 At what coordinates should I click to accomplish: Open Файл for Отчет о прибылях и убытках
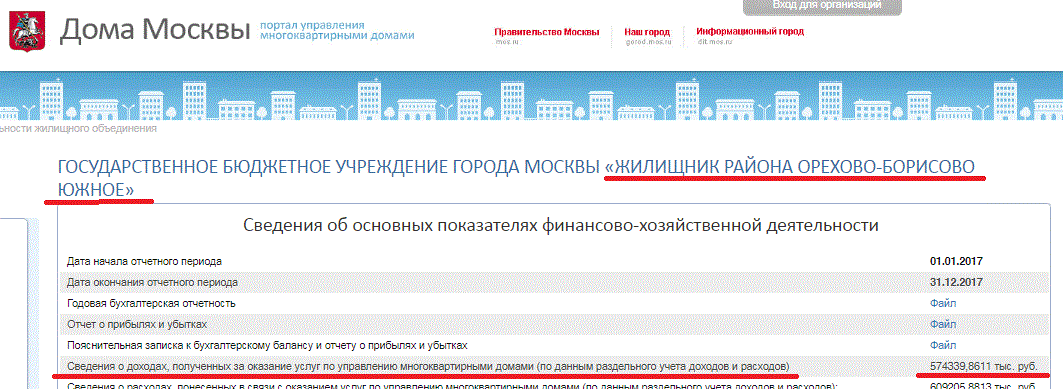(943, 324)
